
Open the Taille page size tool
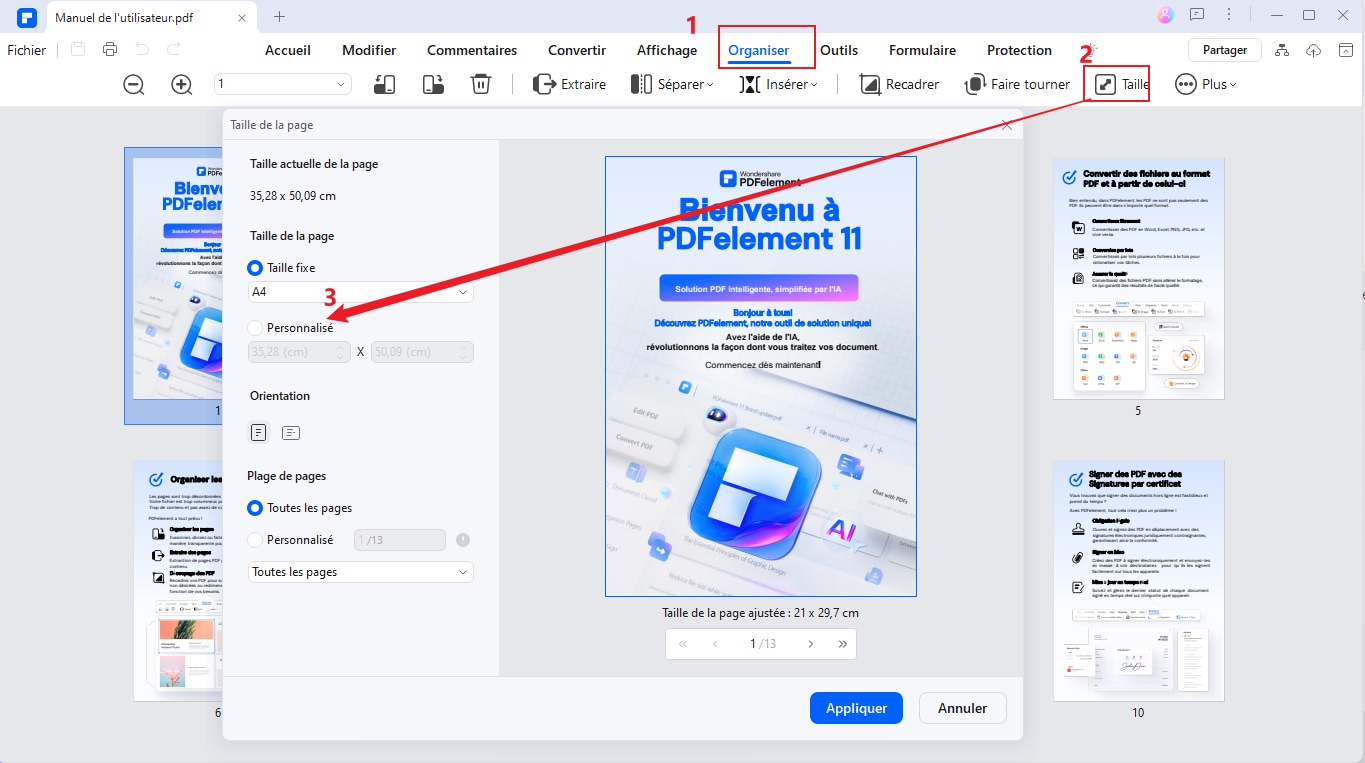click(1122, 85)
